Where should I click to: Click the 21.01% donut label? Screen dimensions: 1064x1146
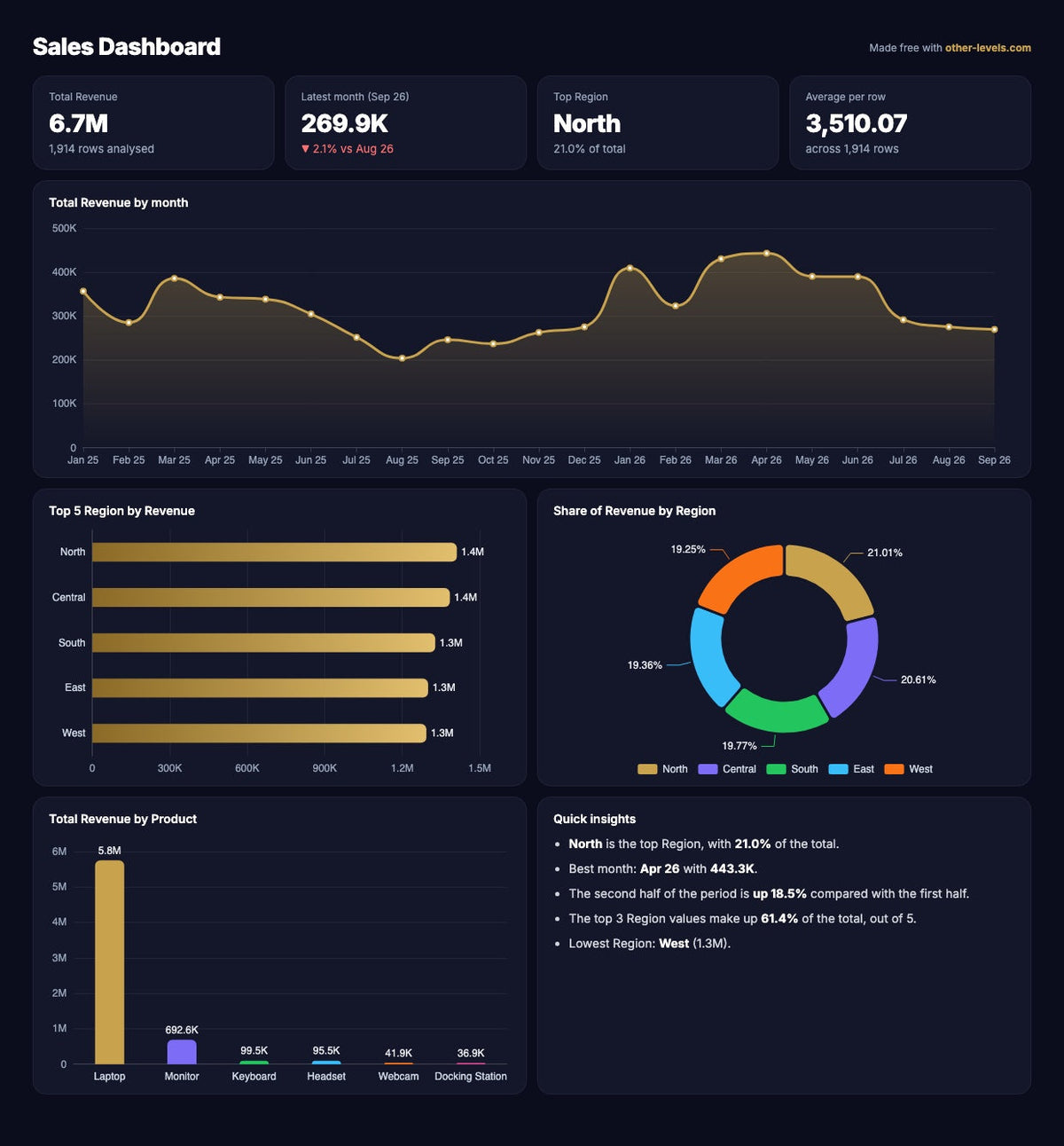coord(885,553)
